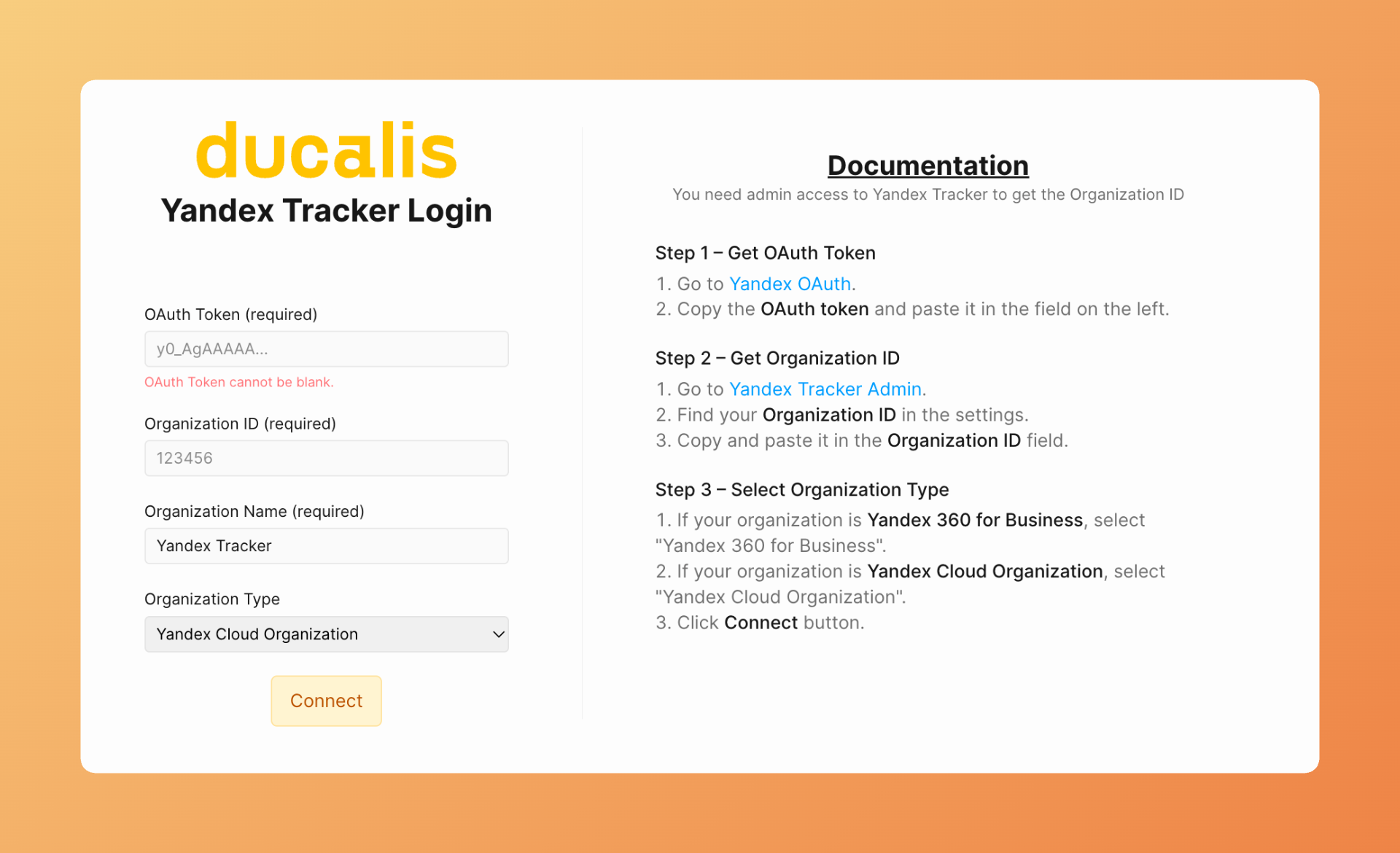Viewport: 1400px width, 853px height.
Task: Click the Organization Name (required) label
Action: (x=254, y=511)
